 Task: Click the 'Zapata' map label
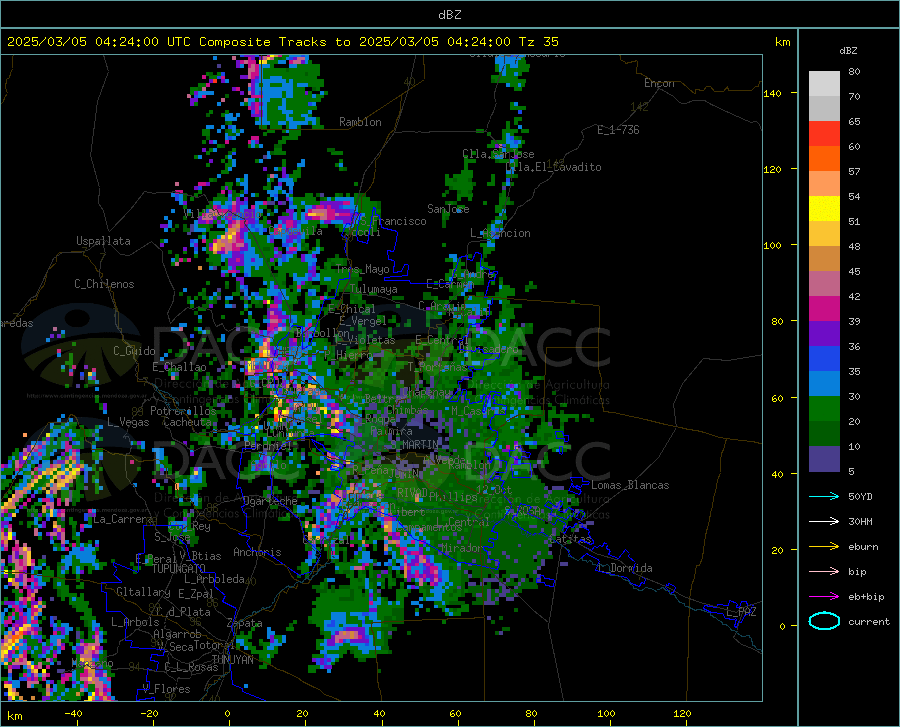[x=245, y=623]
